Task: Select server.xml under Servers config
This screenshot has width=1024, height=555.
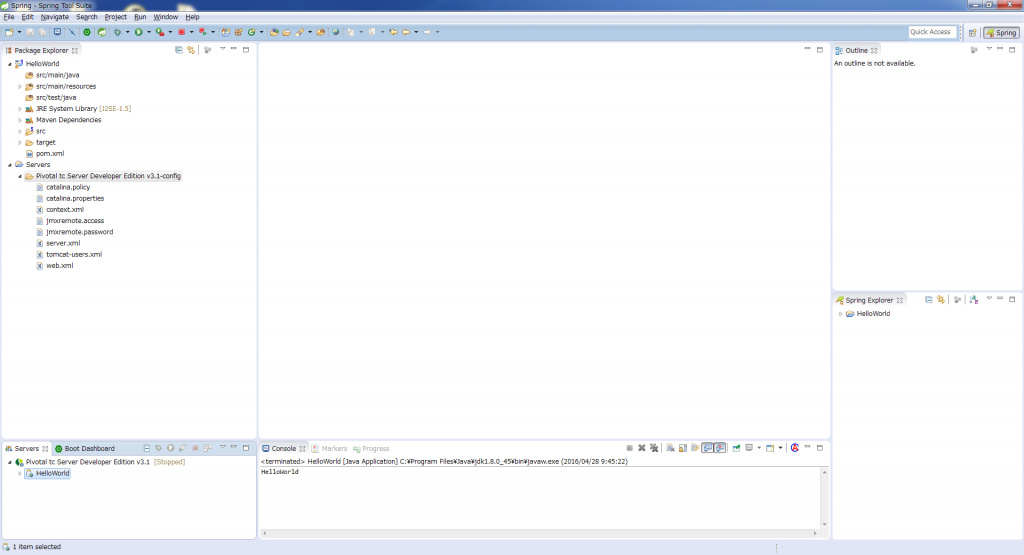Action: tap(62, 243)
